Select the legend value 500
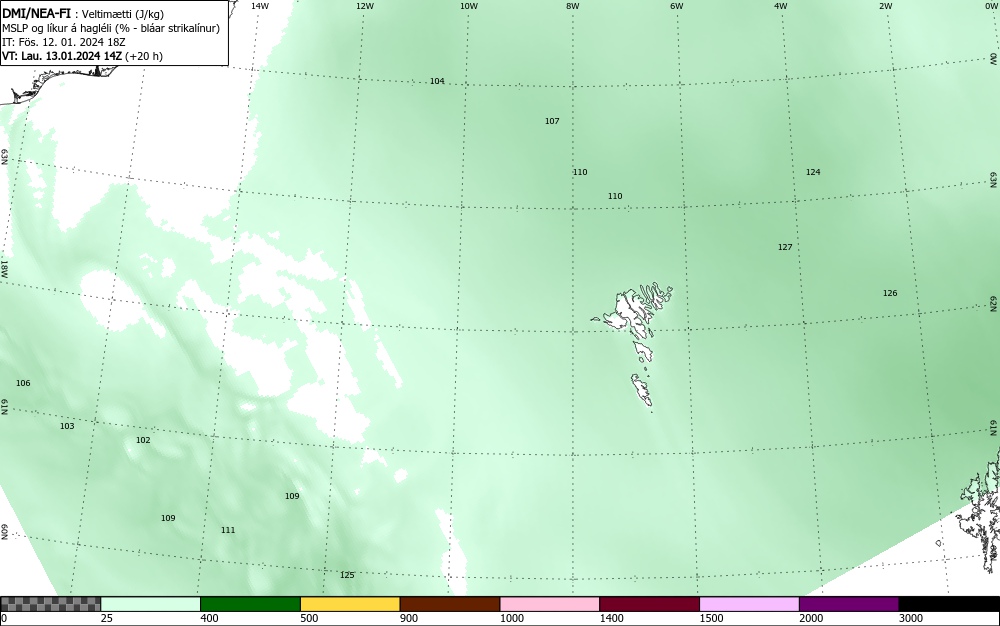 (x=309, y=618)
